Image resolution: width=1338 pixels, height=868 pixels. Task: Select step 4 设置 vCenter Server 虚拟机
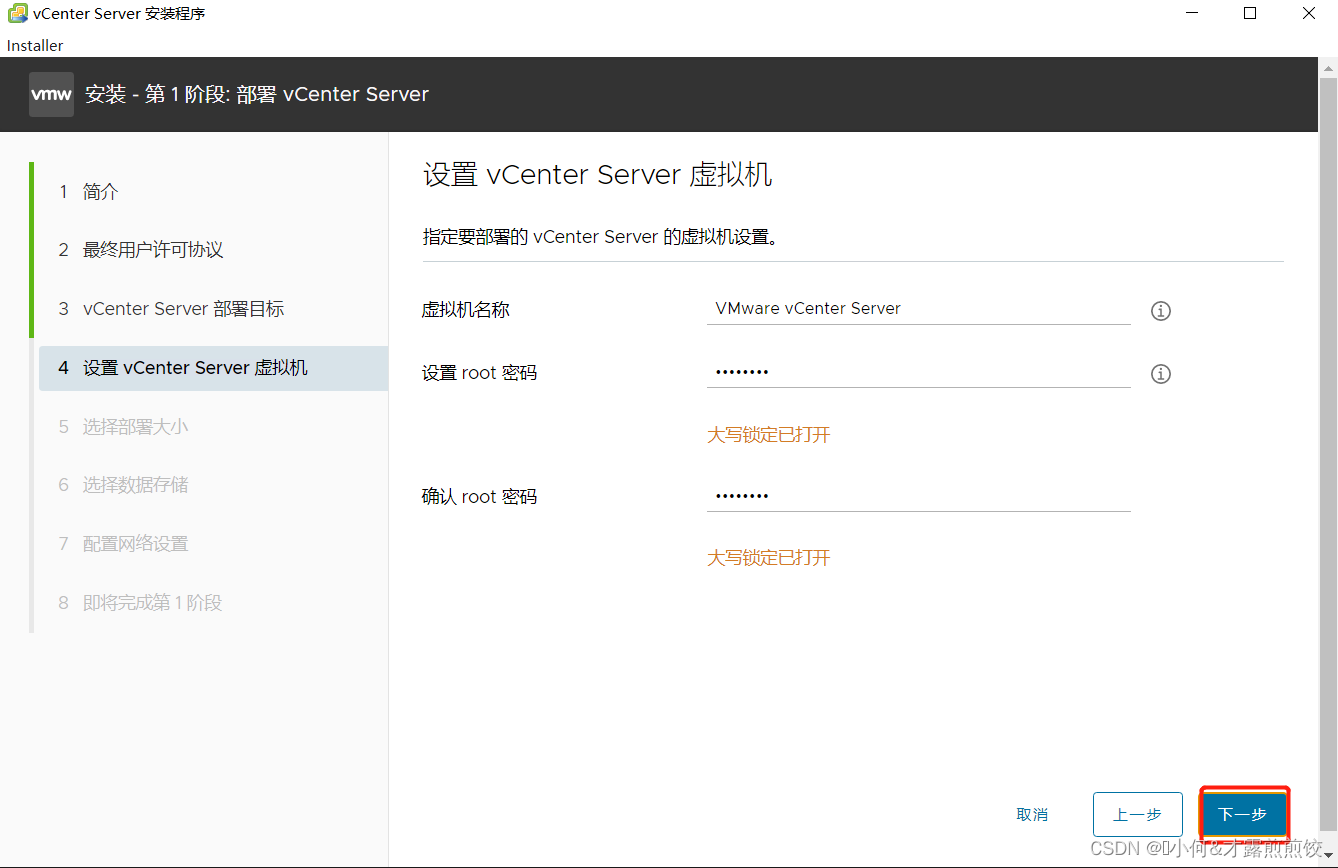point(213,368)
